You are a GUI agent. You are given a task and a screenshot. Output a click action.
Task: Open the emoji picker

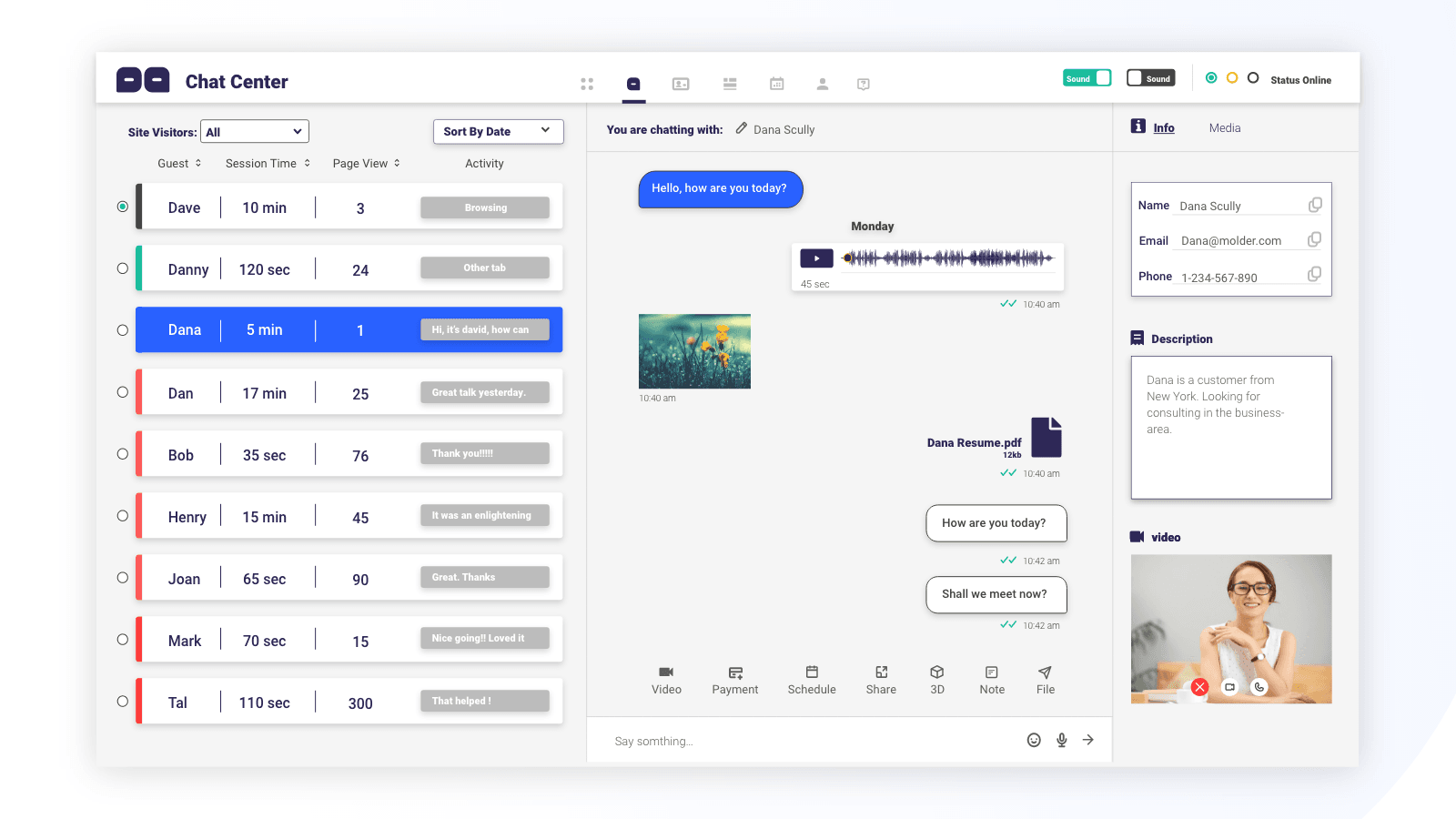coord(1034,740)
